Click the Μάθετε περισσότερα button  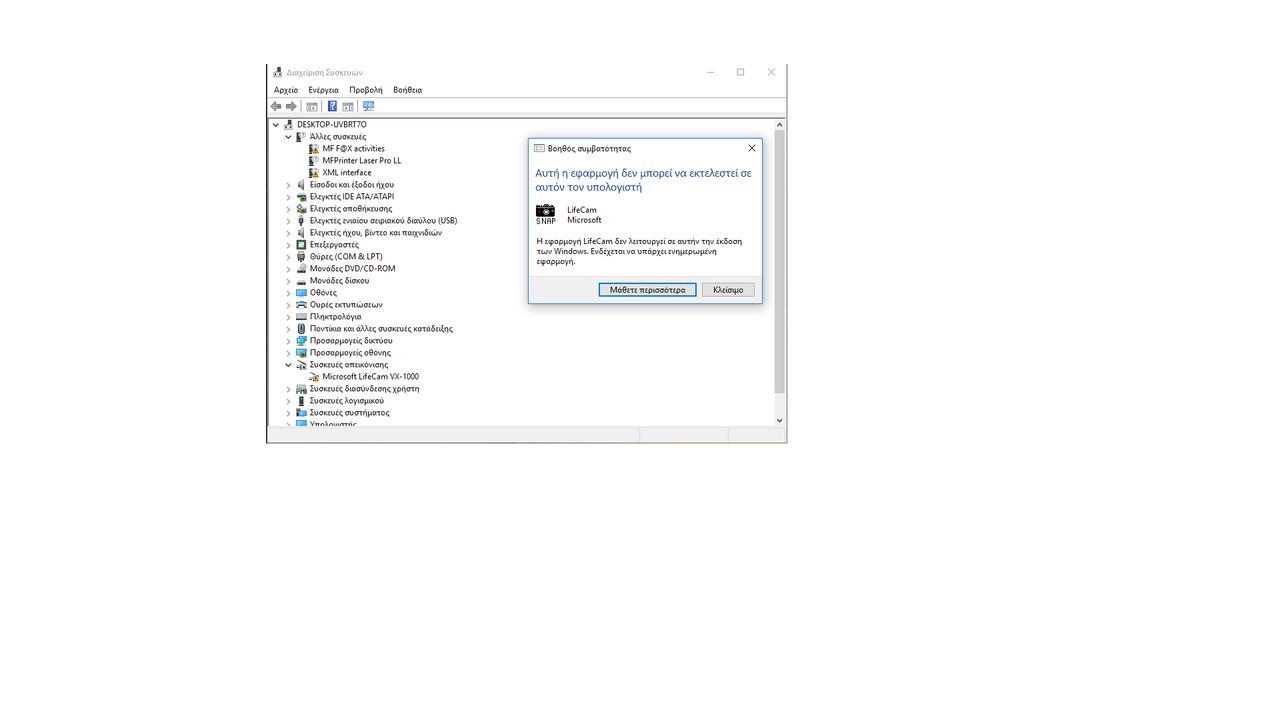(647, 290)
